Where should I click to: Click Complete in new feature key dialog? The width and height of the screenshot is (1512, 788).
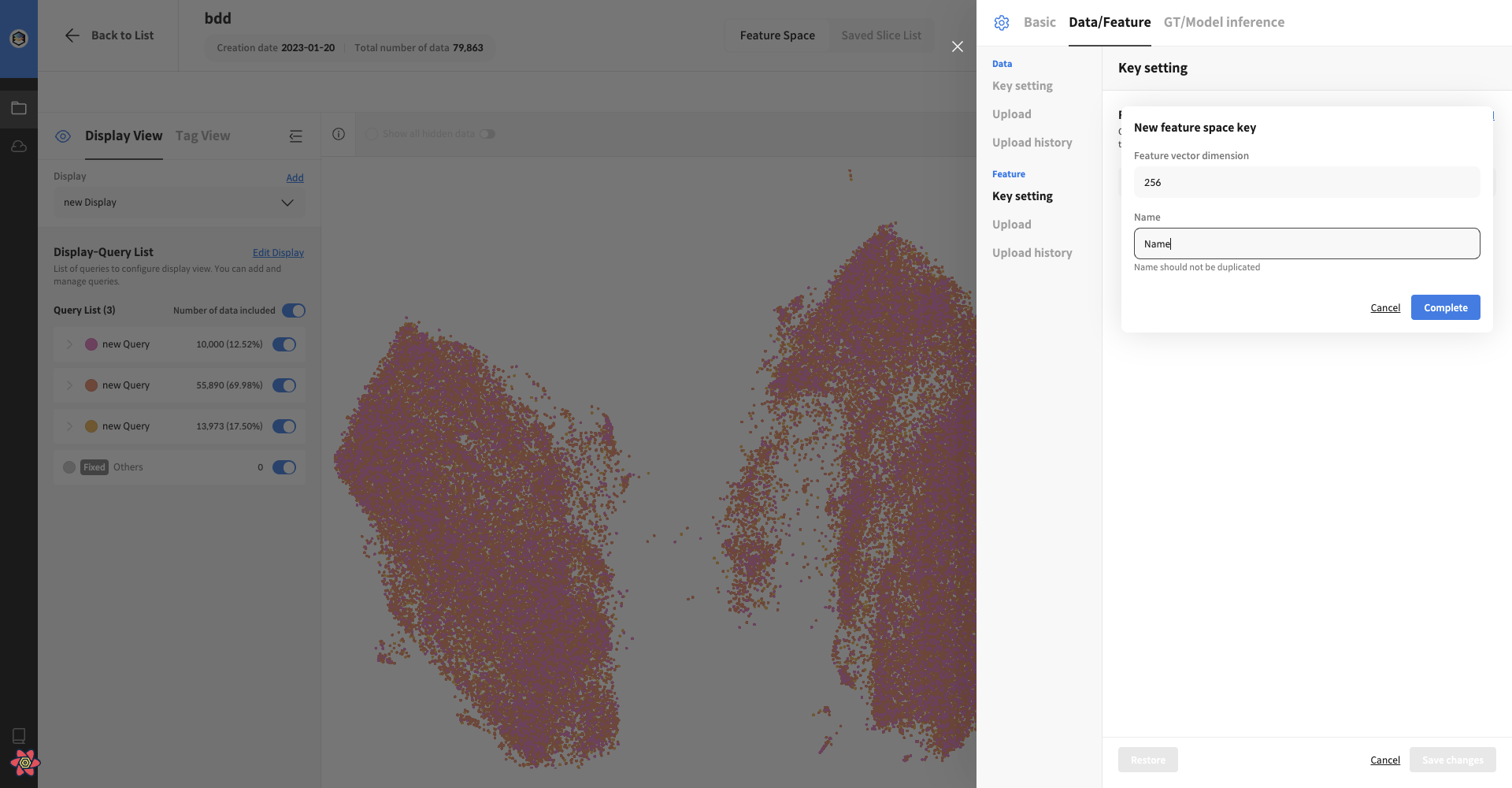[1445, 307]
